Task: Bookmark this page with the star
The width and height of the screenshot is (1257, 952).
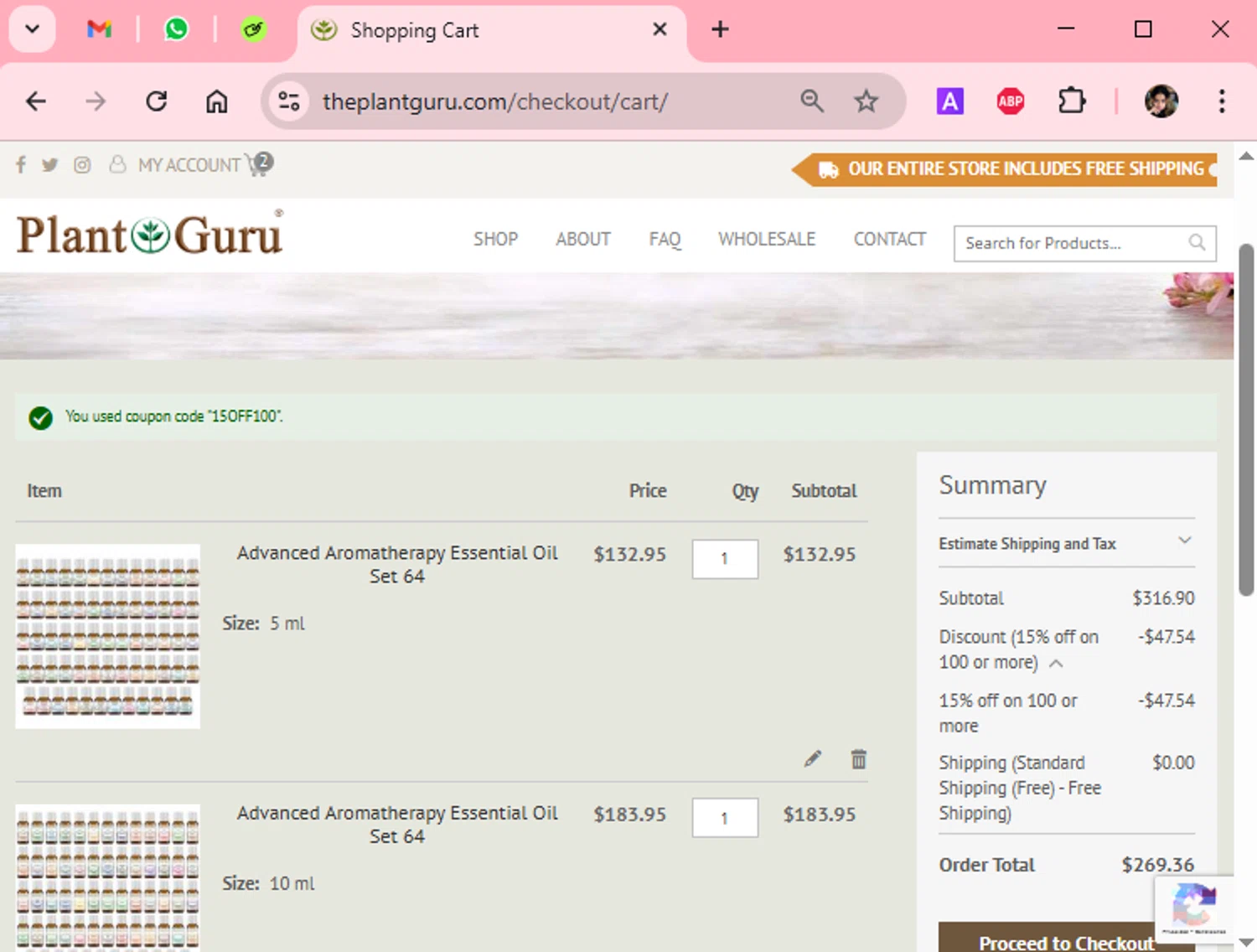Action: 866,101
